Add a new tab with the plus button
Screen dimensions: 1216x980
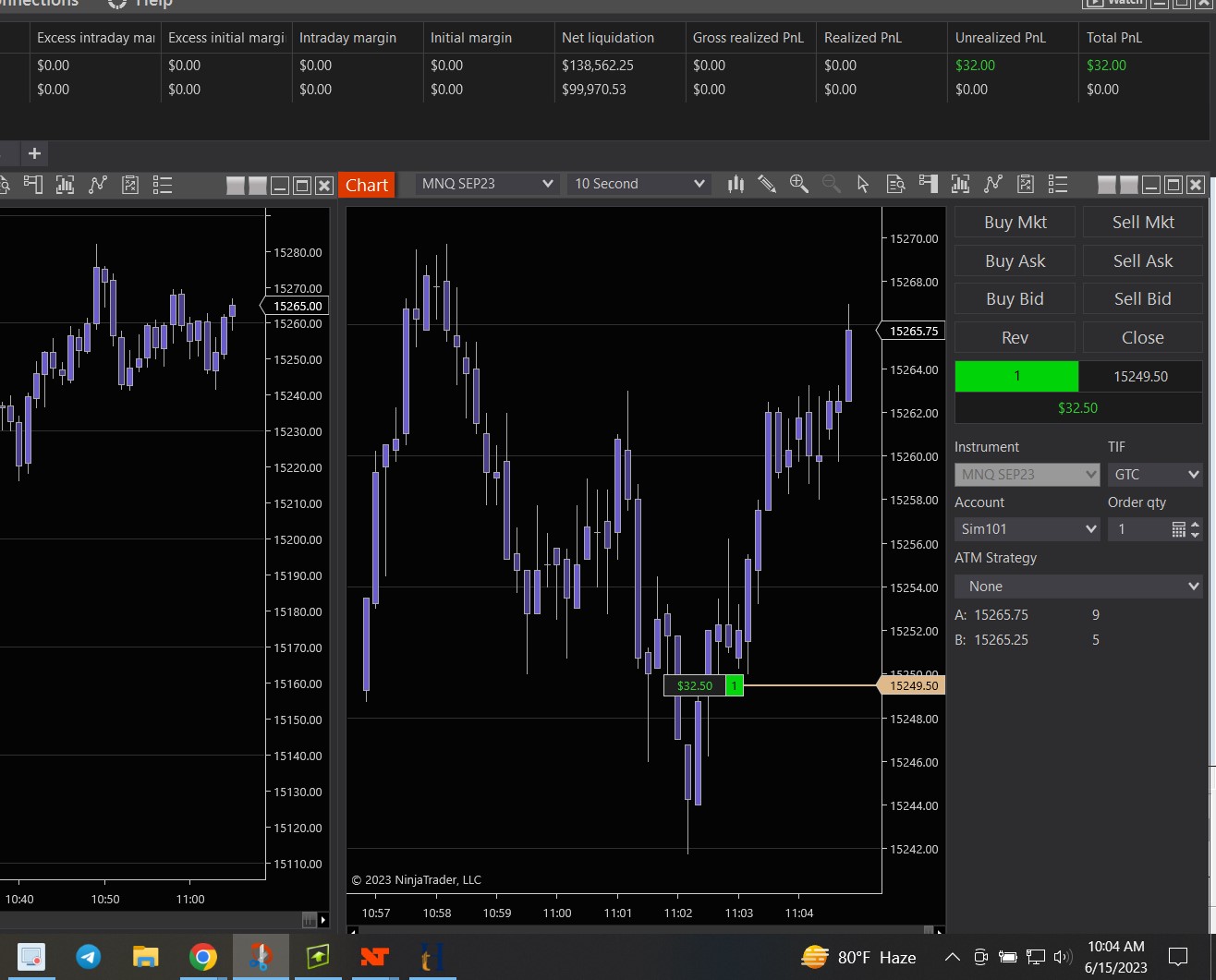click(34, 153)
